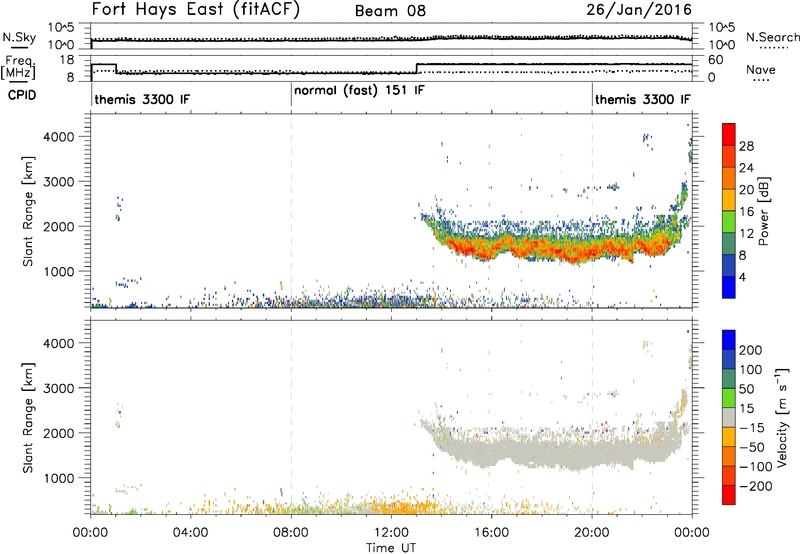Click power scale value '16'
Image resolution: width=800 pixels, height=554 pixels.
(x=746, y=212)
